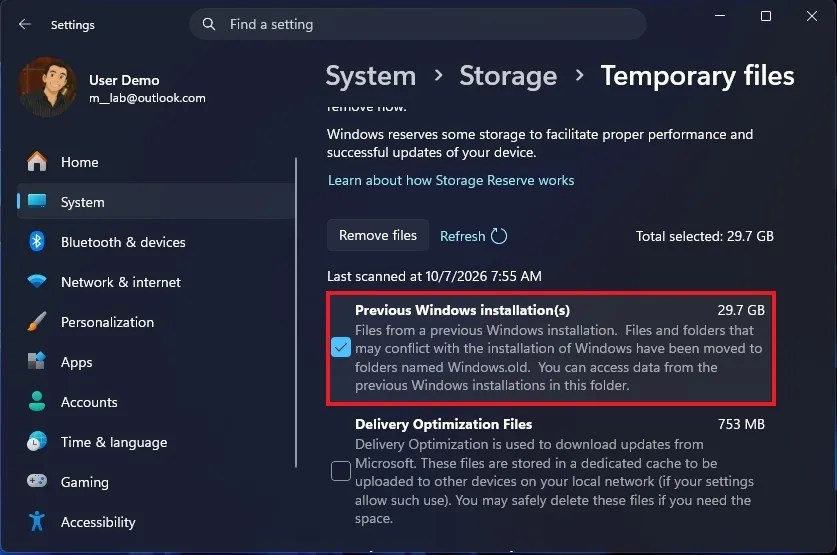Uncheck Previous Windows installation(s) checkbox
Screen dimensions: 837x555
(x=341, y=347)
